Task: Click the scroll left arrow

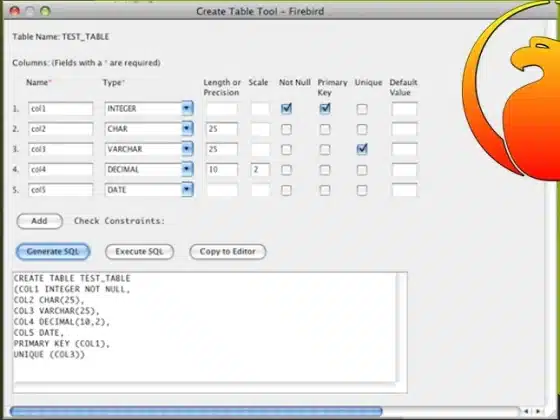Action: coord(526,412)
